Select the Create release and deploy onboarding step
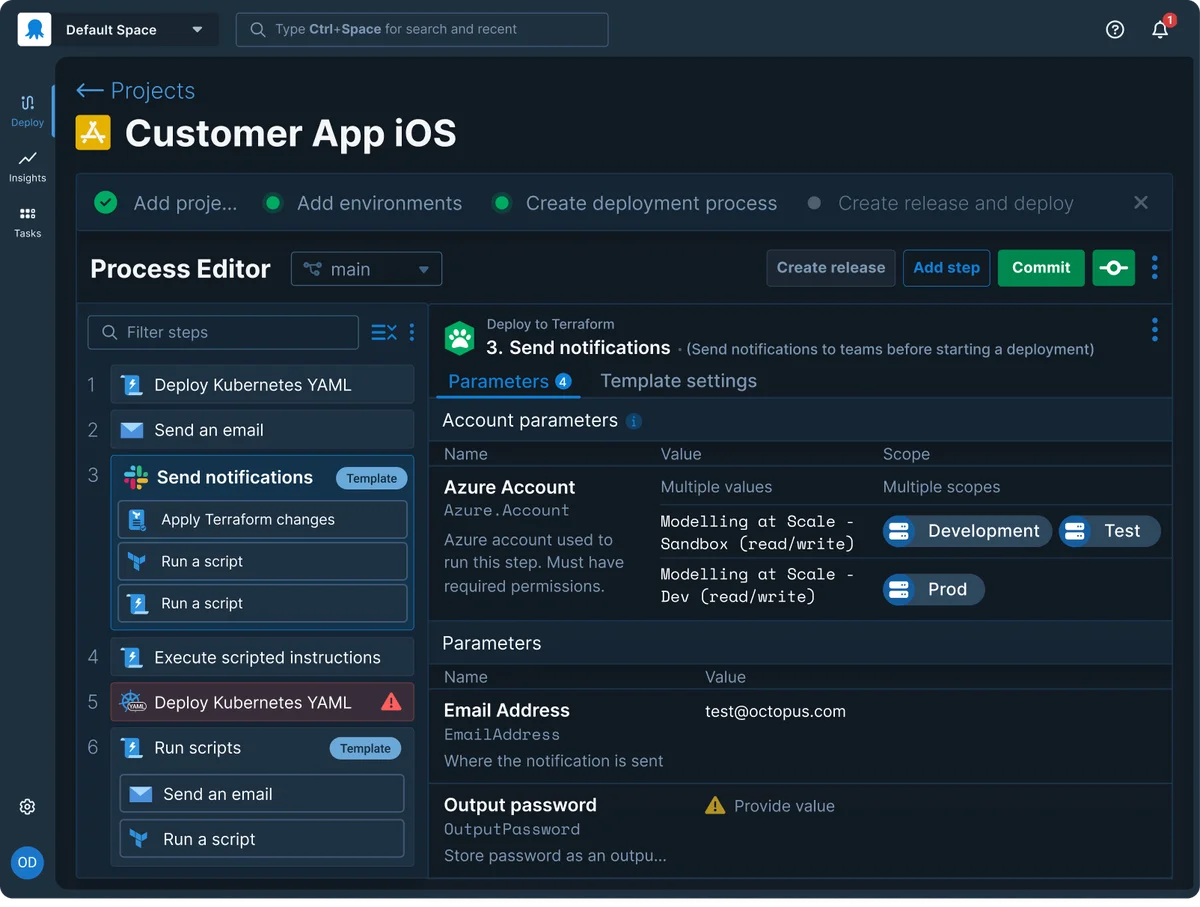 (x=940, y=203)
